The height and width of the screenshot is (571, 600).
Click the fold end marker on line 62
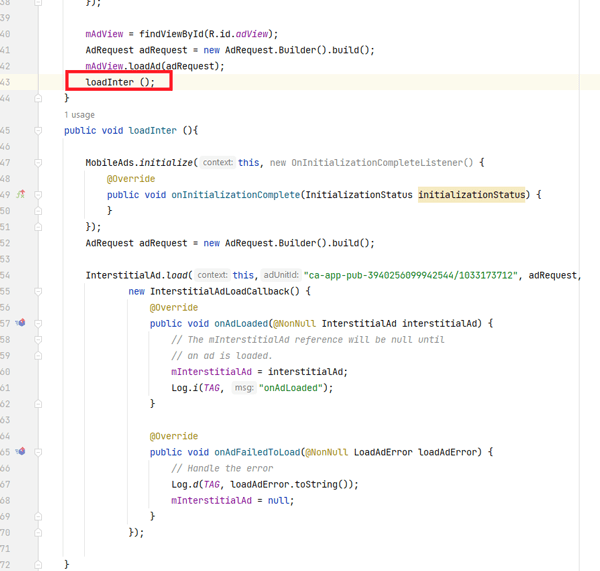click(38, 404)
